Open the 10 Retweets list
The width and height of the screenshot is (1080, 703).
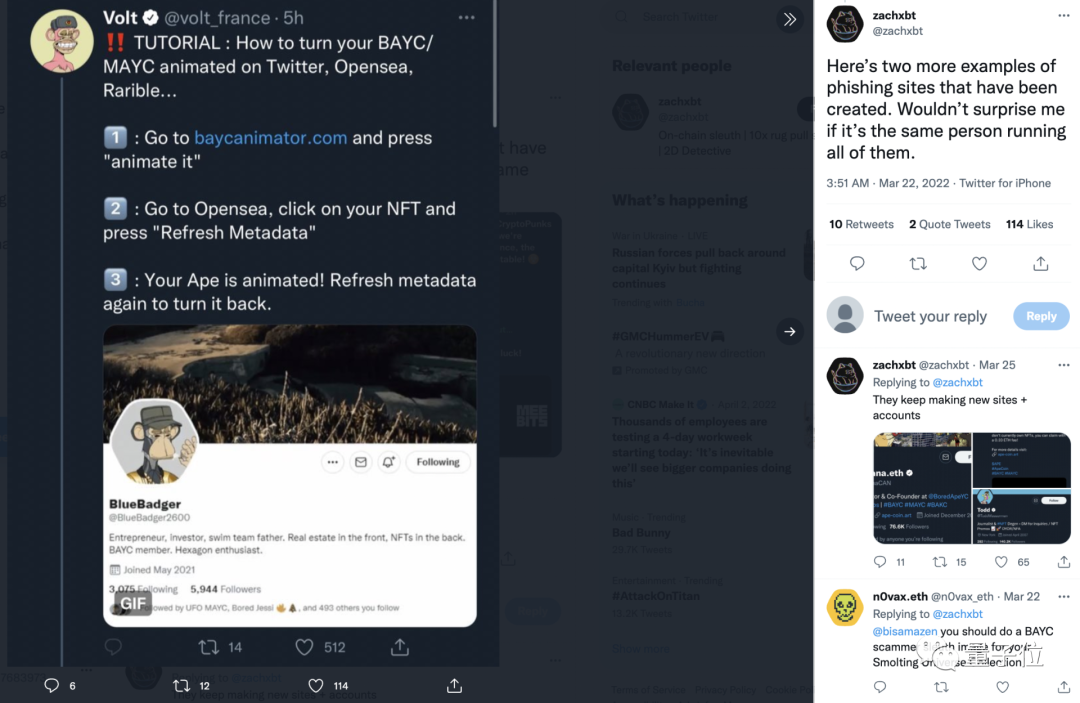click(861, 224)
